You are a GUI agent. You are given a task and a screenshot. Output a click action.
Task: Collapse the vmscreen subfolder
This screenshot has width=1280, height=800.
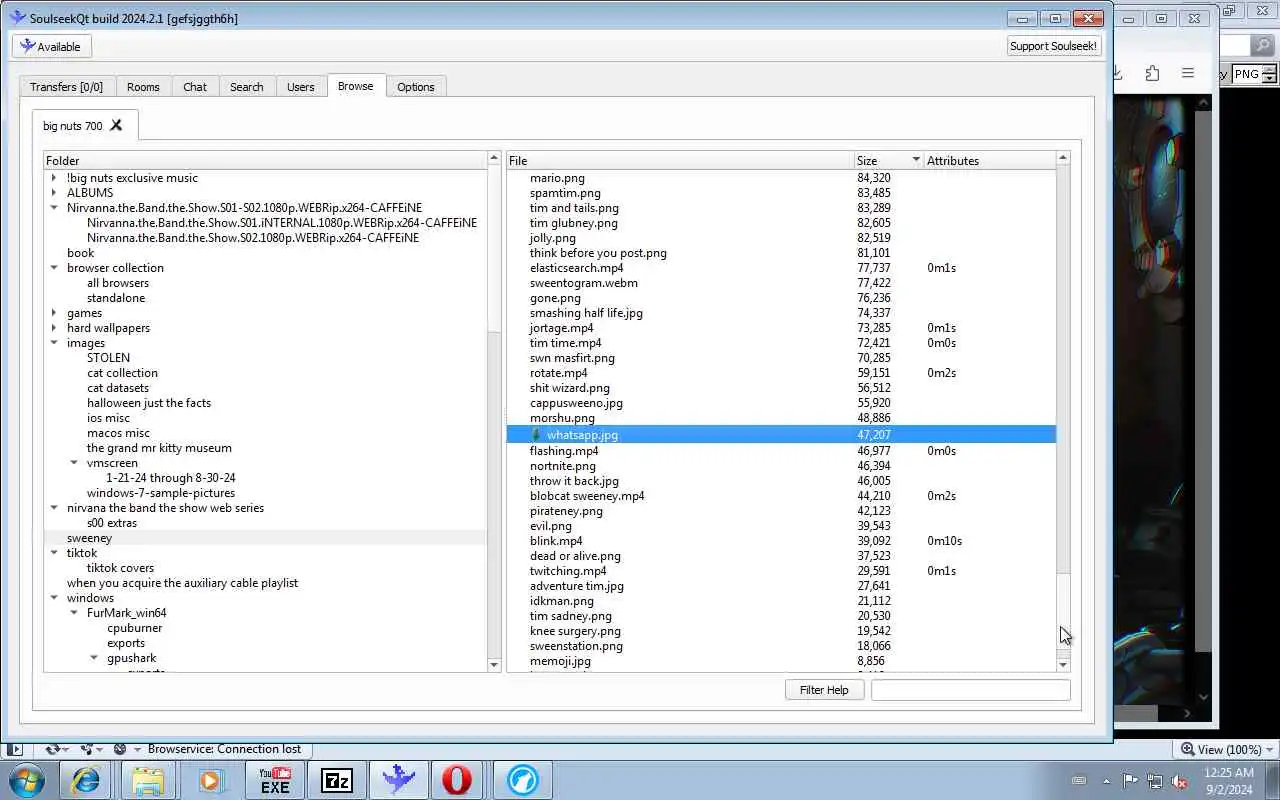pos(74,463)
